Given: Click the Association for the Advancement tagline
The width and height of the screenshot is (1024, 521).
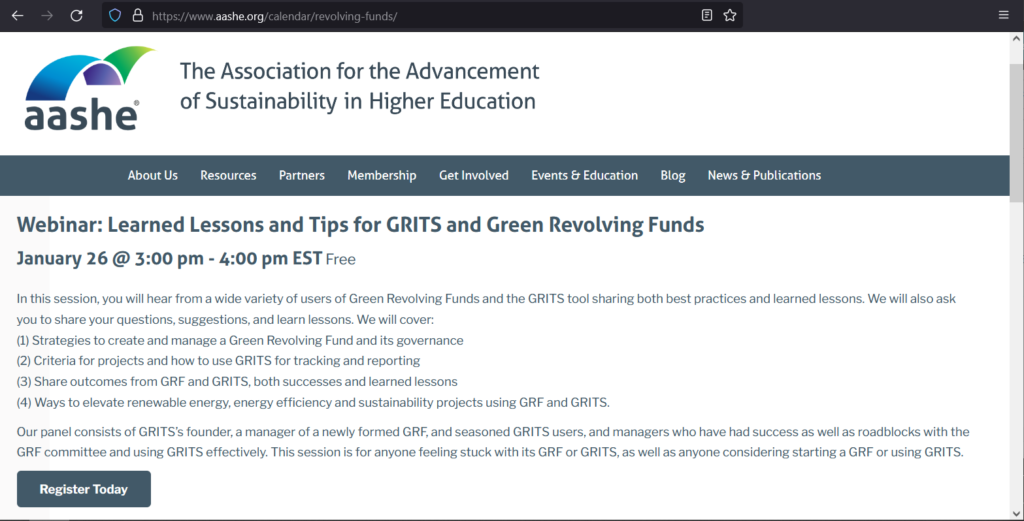Looking at the screenshot, I should pos(359,86).
